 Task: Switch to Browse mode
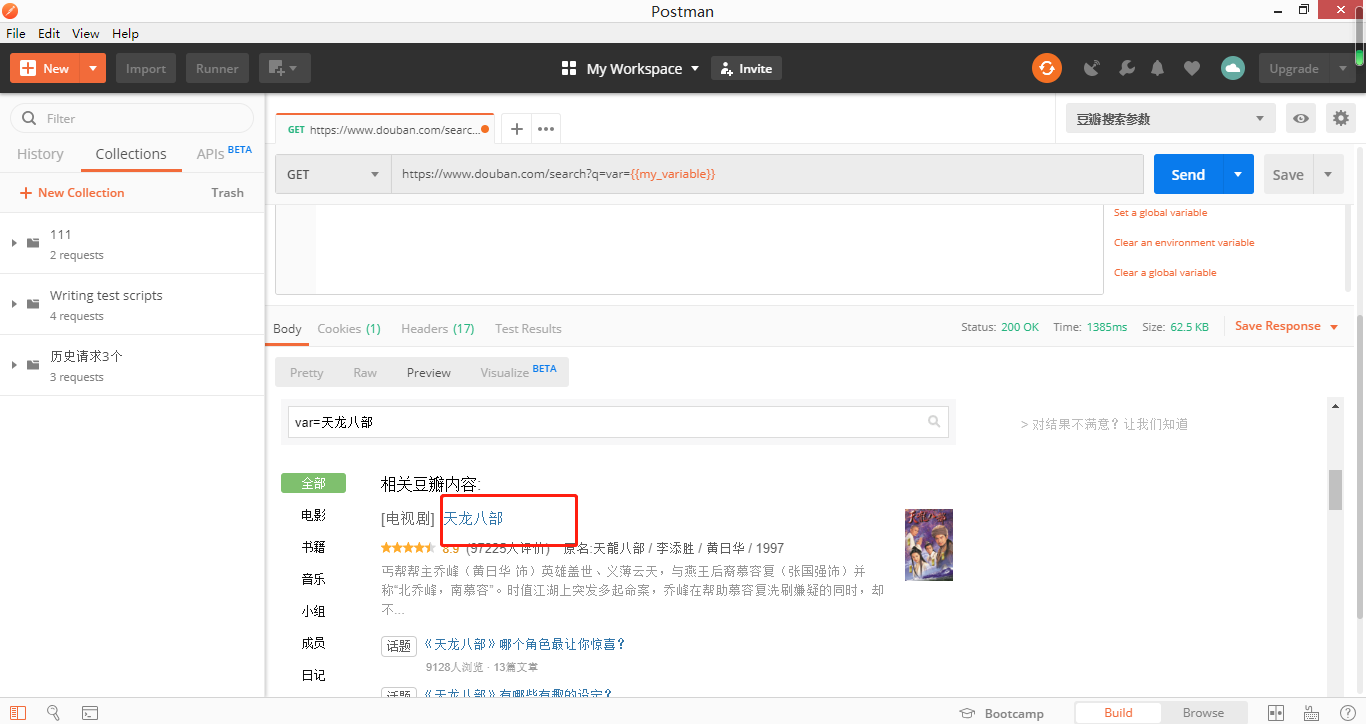pos(1203,713)
